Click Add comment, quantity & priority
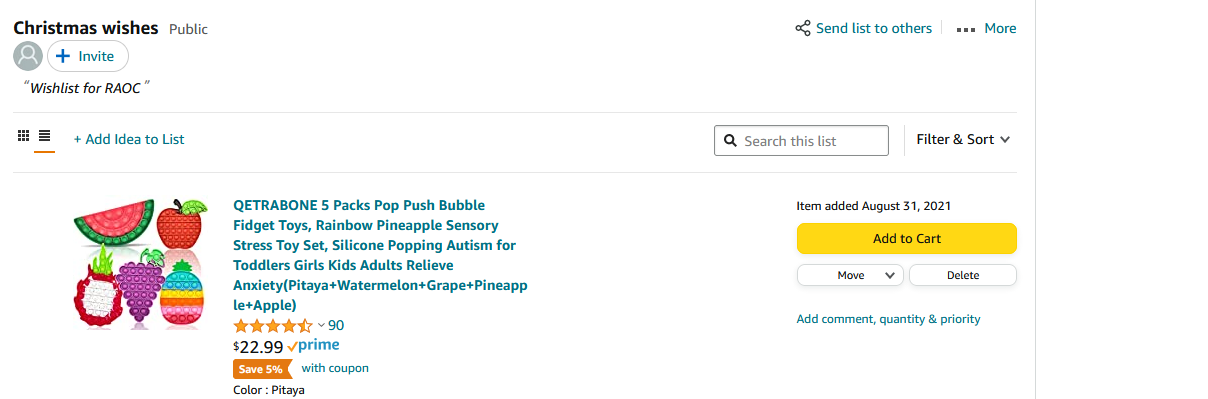Screen dimensions: 1208x399 pyautogui.click(x=888, y=319)
